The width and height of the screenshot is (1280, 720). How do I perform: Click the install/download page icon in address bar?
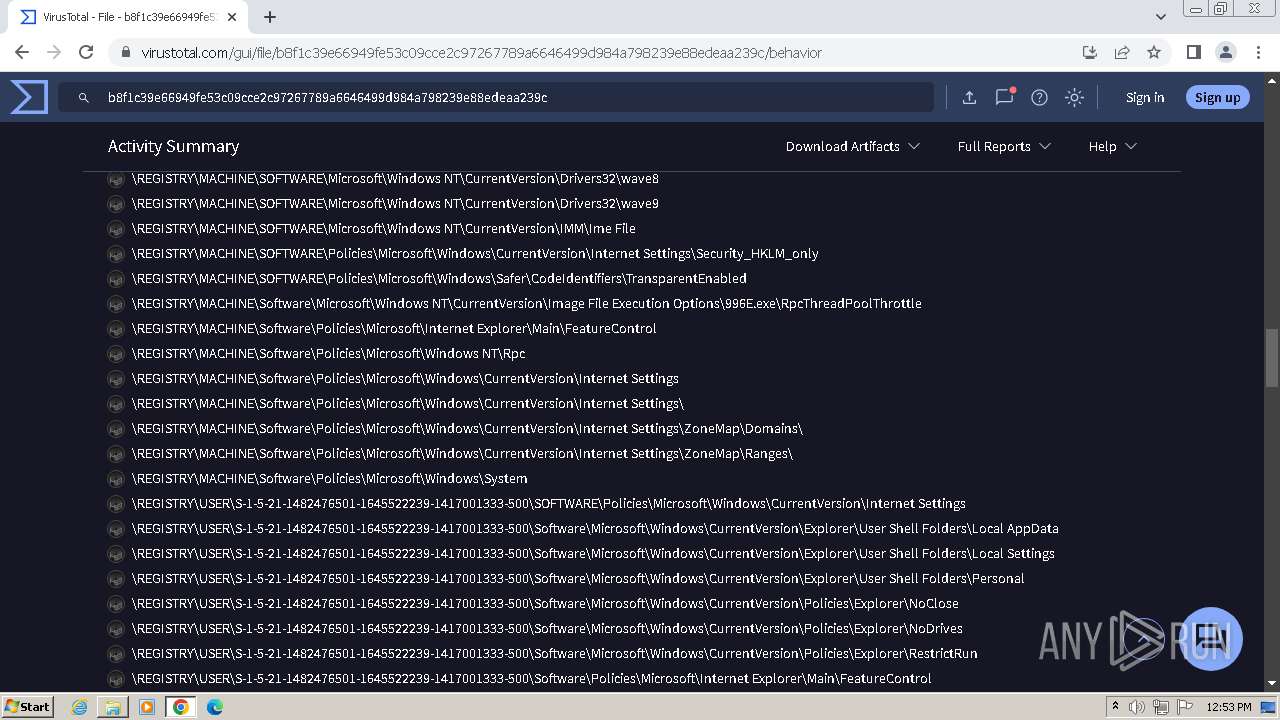click(x=1090, y=52)
